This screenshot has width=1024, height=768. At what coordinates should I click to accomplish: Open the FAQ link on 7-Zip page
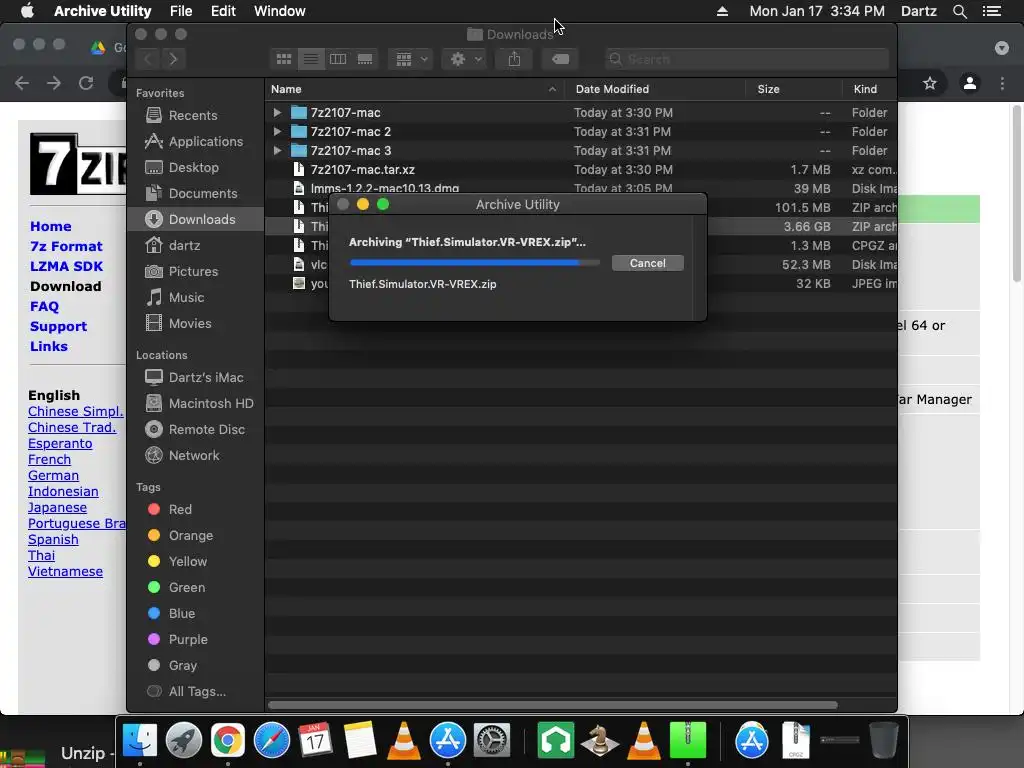44,306
